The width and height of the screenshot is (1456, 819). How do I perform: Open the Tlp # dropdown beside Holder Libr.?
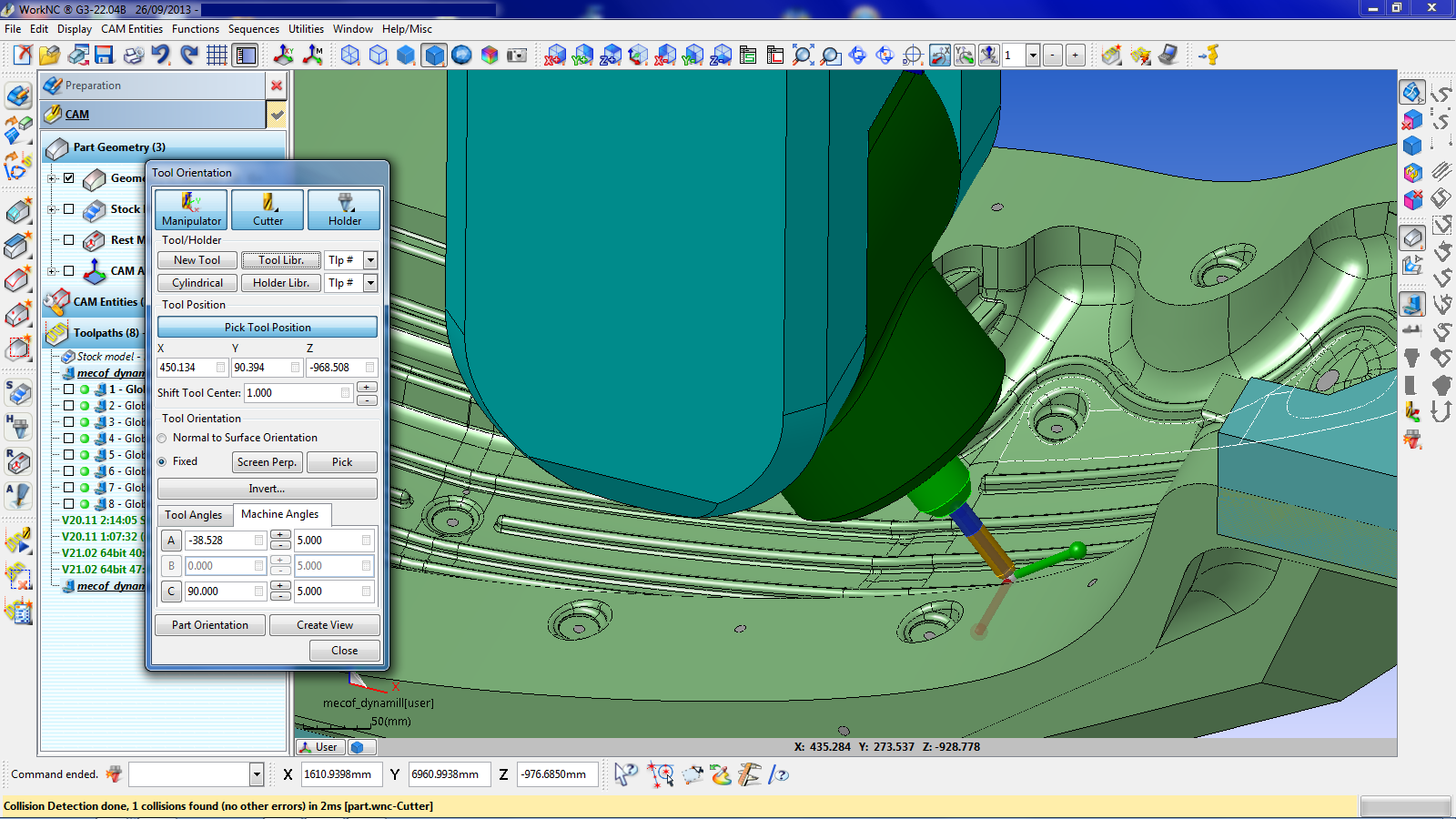370,283
